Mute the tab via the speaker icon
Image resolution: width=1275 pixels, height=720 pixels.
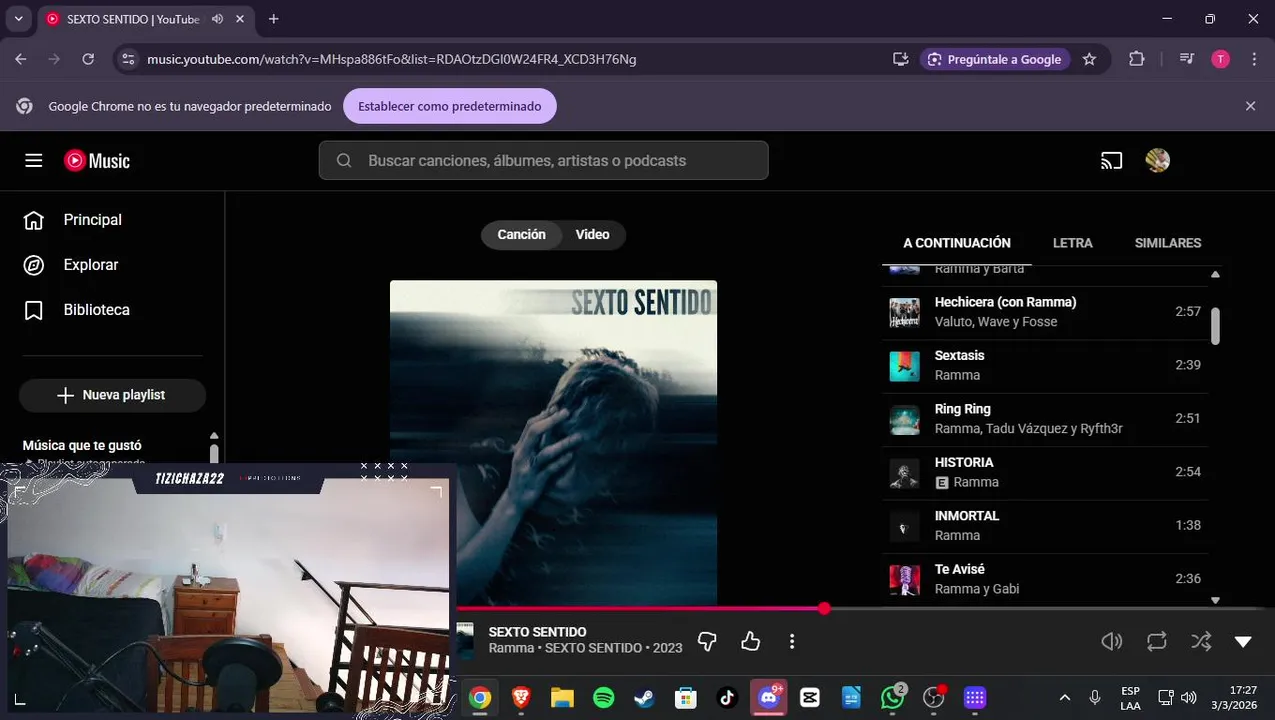pos(217,19)
